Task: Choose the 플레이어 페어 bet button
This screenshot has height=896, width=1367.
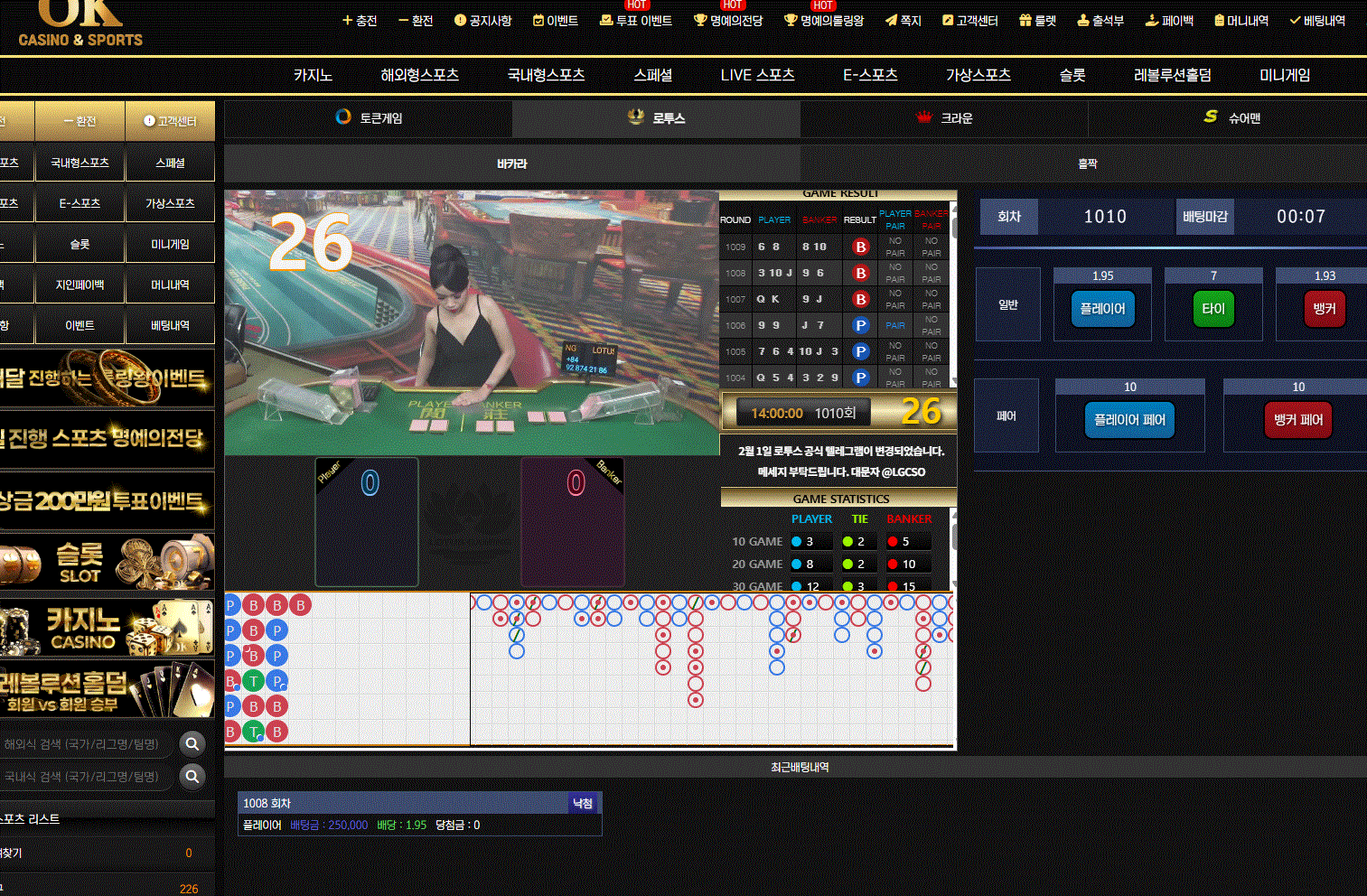Action: pos(1129,420)
